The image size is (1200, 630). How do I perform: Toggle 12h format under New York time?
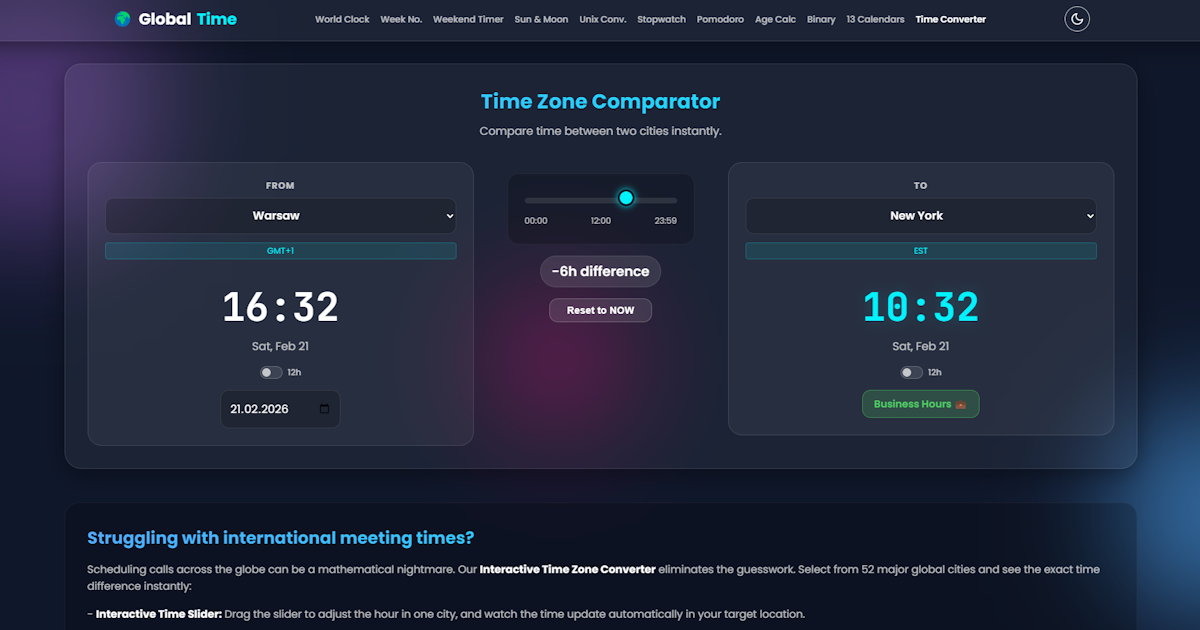[x=911, y=372]
